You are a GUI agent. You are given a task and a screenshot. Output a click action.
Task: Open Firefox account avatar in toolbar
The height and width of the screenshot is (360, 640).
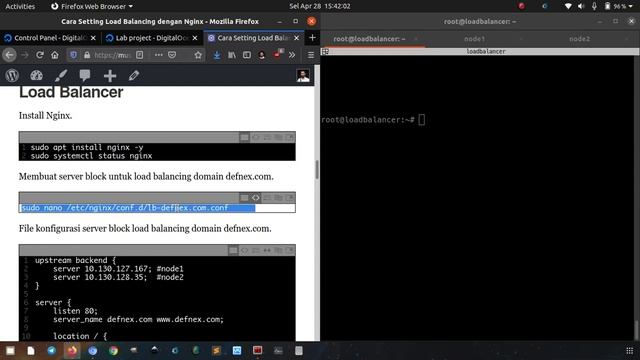(x=262, y=55)
